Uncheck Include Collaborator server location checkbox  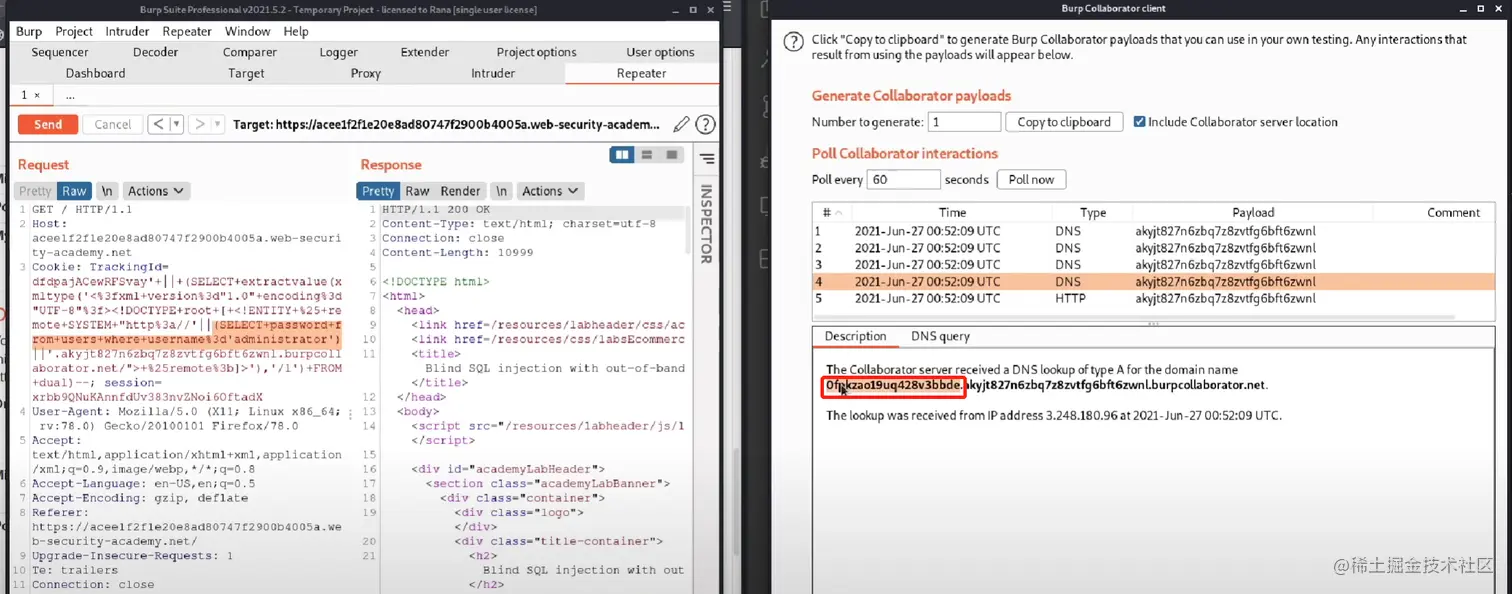(1140, 122)
